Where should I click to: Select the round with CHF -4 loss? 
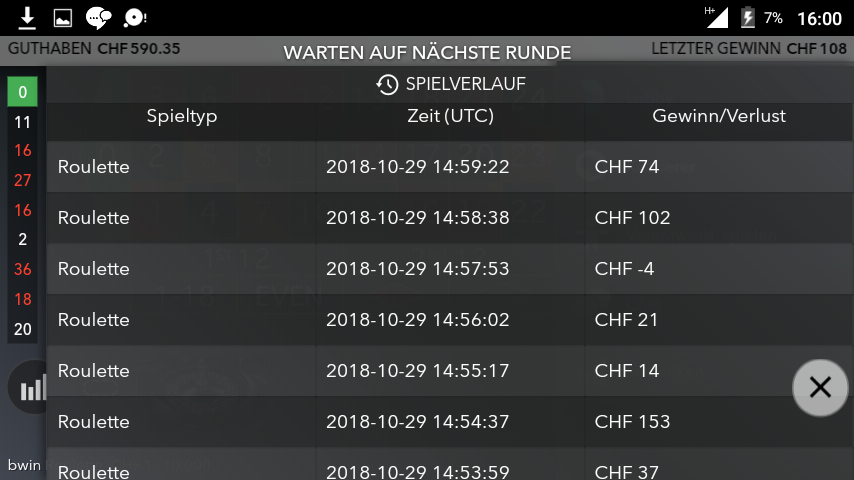tap(450, 269)
